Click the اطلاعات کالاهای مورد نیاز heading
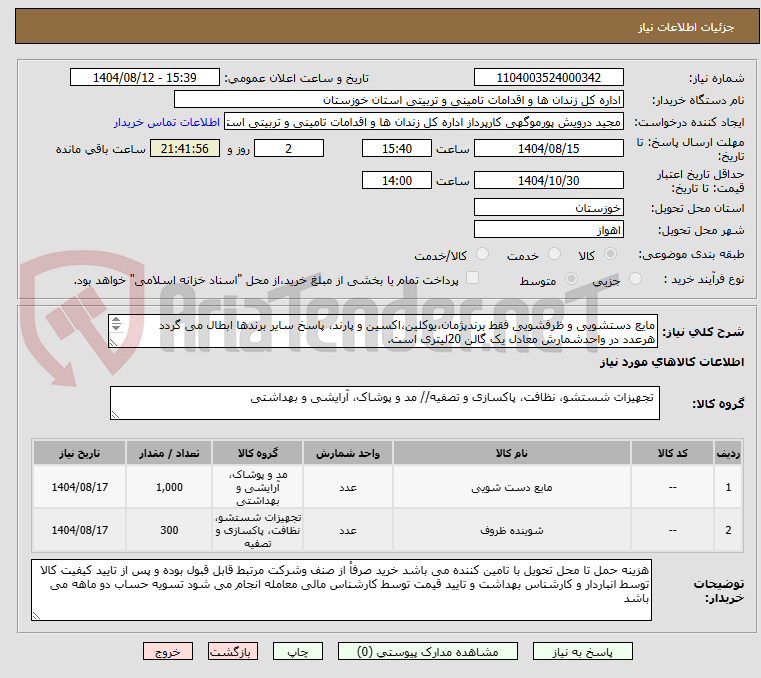Viewport: 761px width, 678px height. (672, 362)
